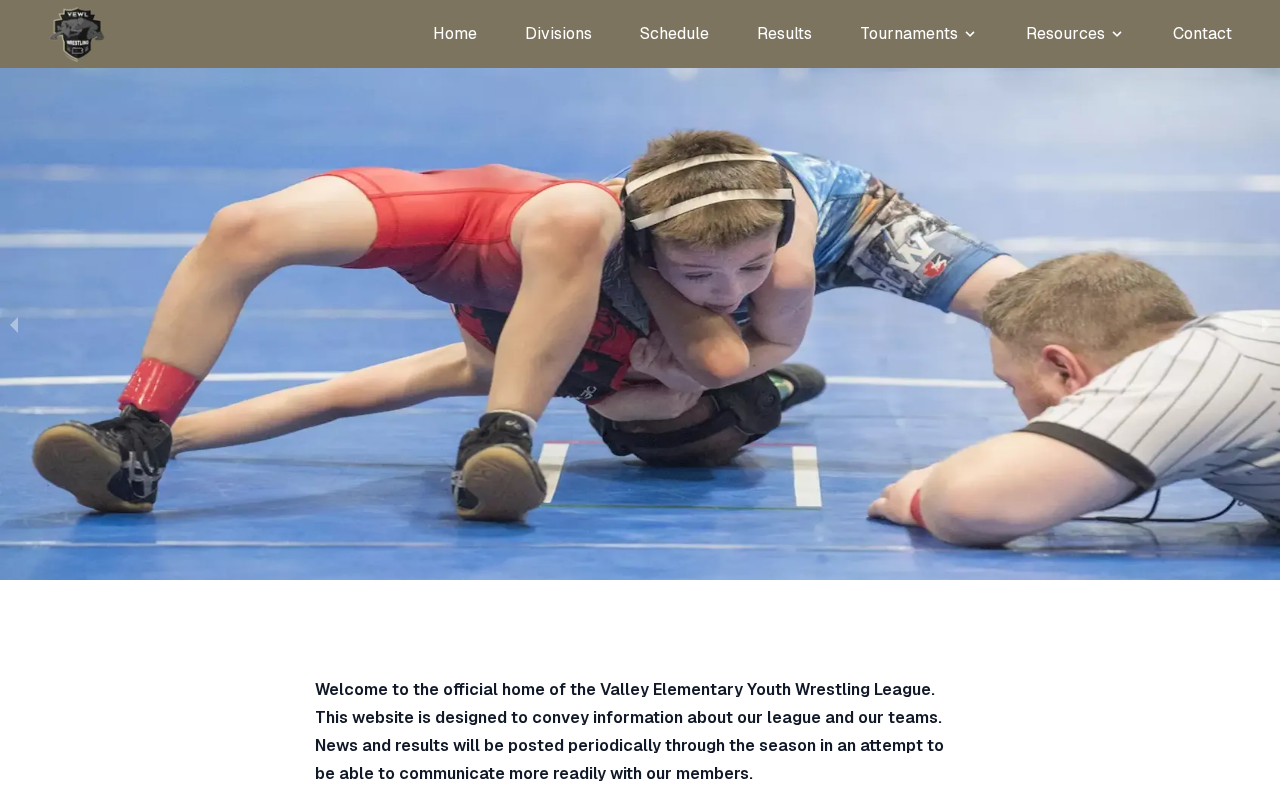
Task: Show the previous slide using the left arrow
Action: 13,325
